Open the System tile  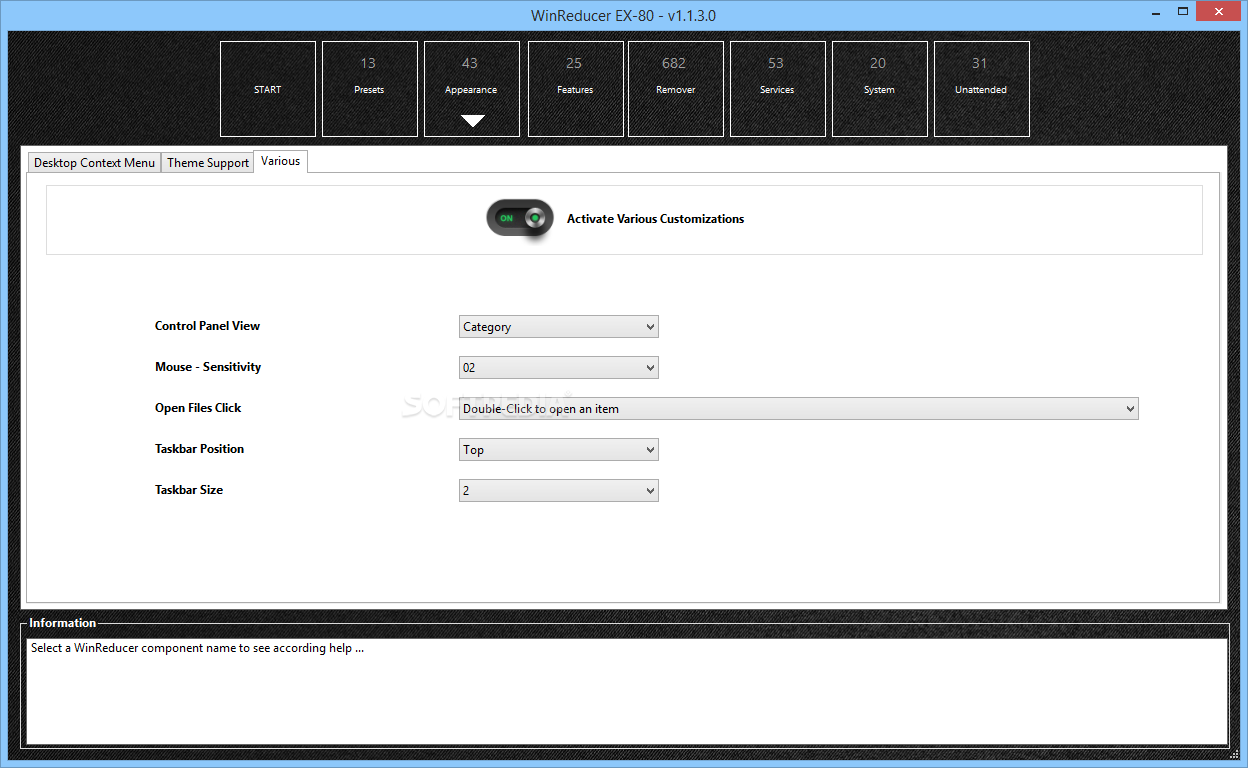(x=880, y=89)
